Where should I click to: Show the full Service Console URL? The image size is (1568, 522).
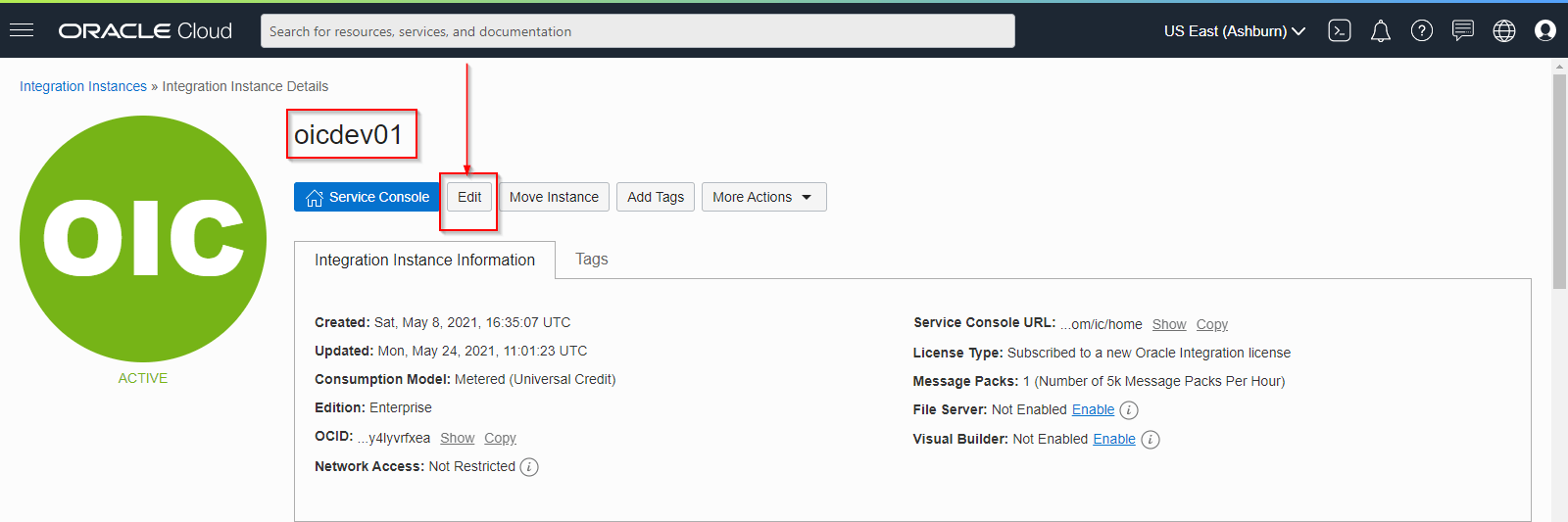pyautogui.click(x=1169, y=324)
